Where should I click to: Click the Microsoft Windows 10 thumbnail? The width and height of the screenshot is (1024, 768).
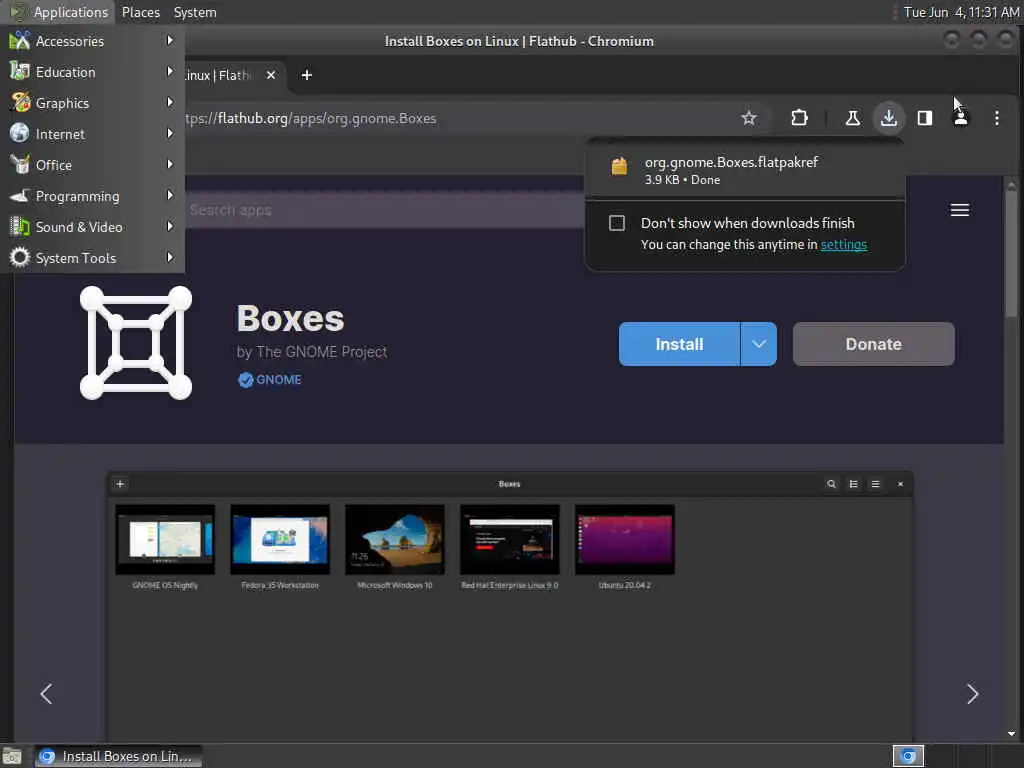click(x=395, y=539)
